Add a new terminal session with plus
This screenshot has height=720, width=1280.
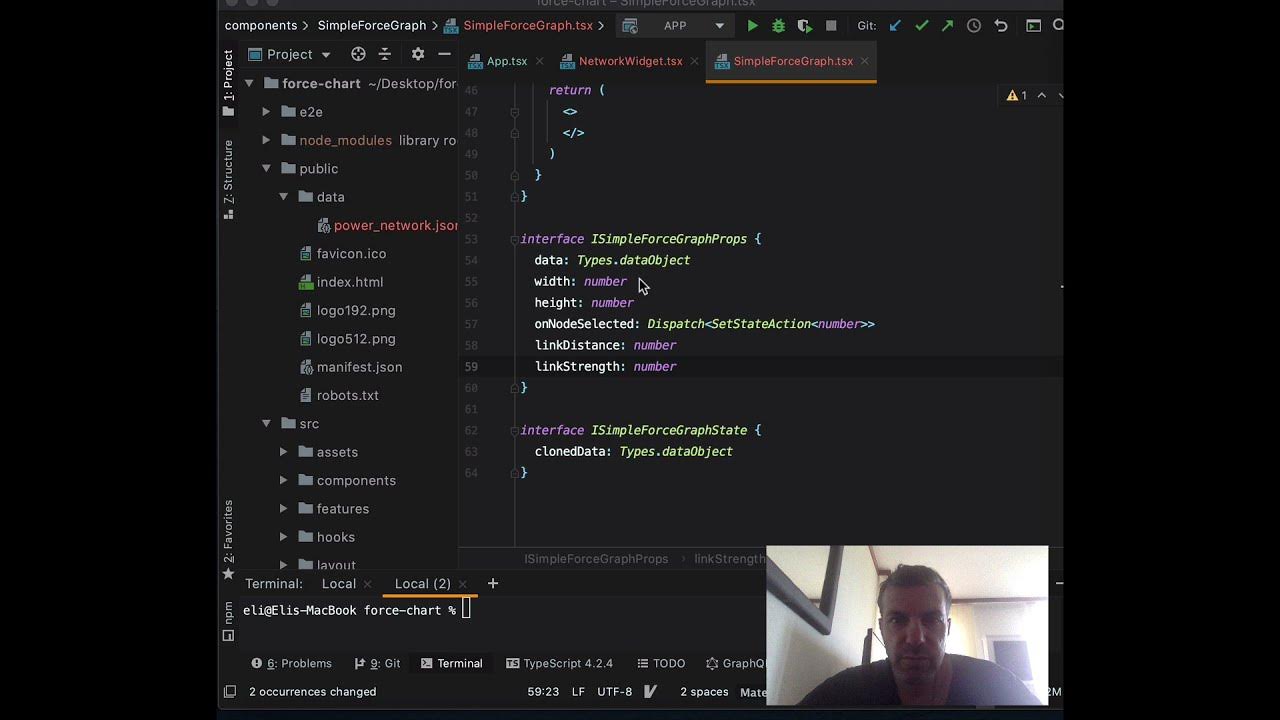pyautogui.click(x=492, y=583)
